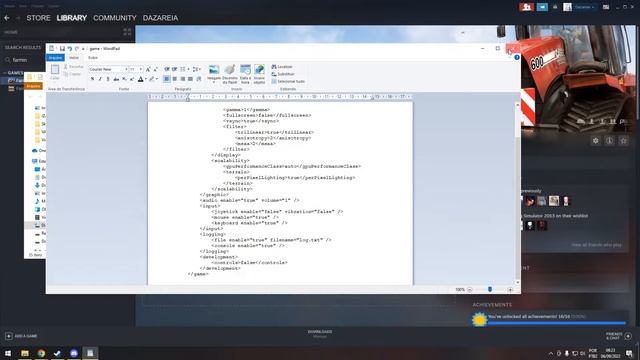Viewport: 640px width, 360px height.
Task: Open the Arquivo file tab in WordPad
Action: click(55, 58)
